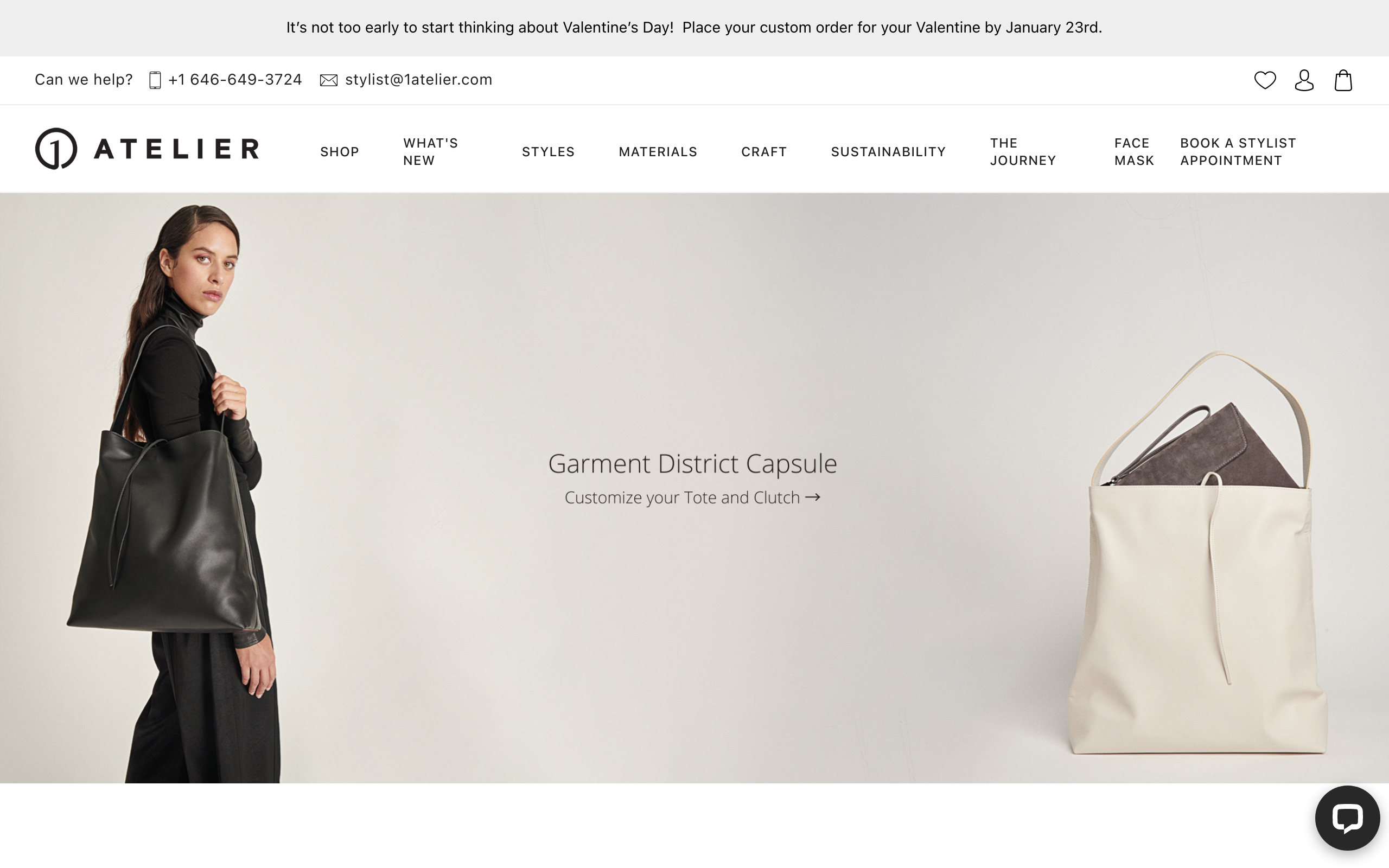Call the +1 646-649-3724 phone link
This screenshot has width=1389, height=868.
(235, 79)
